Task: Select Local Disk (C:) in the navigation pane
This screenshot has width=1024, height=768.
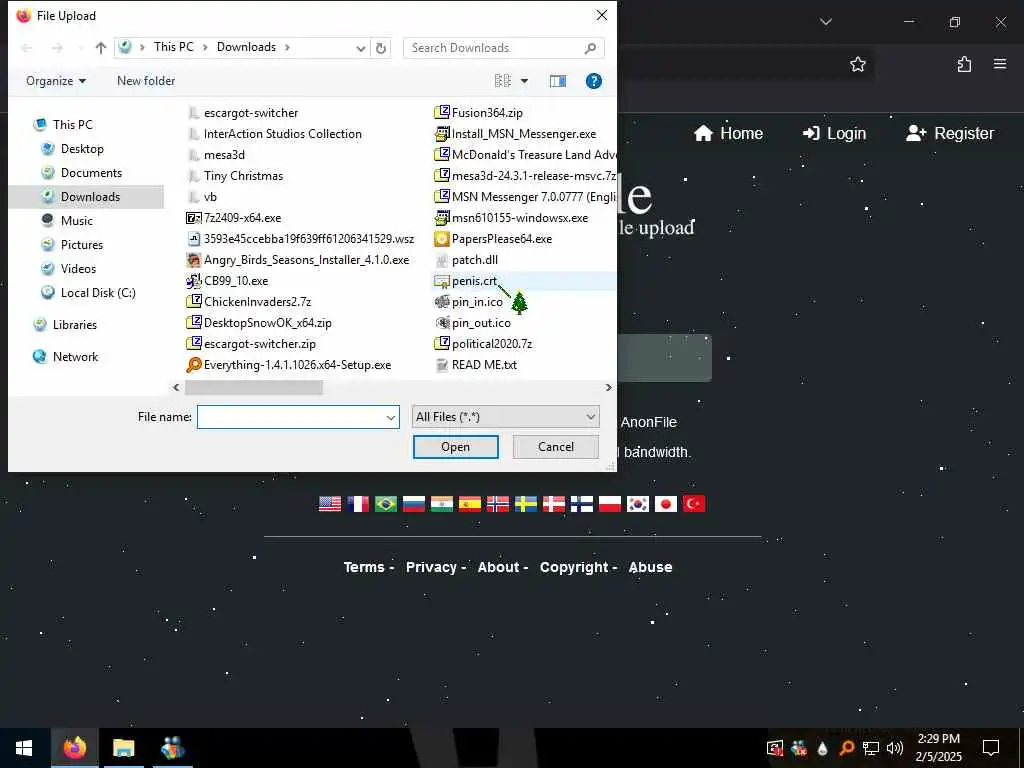Action: point(98,293)
